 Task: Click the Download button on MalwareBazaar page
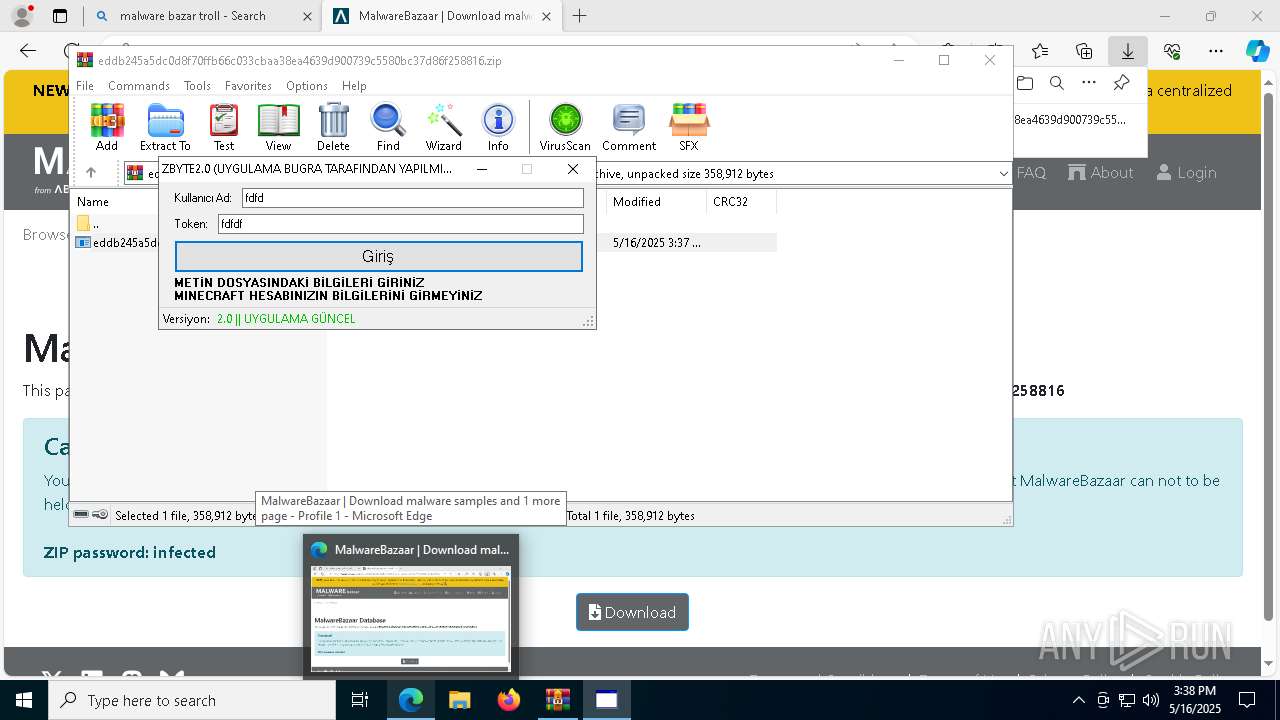pos(632,612)
